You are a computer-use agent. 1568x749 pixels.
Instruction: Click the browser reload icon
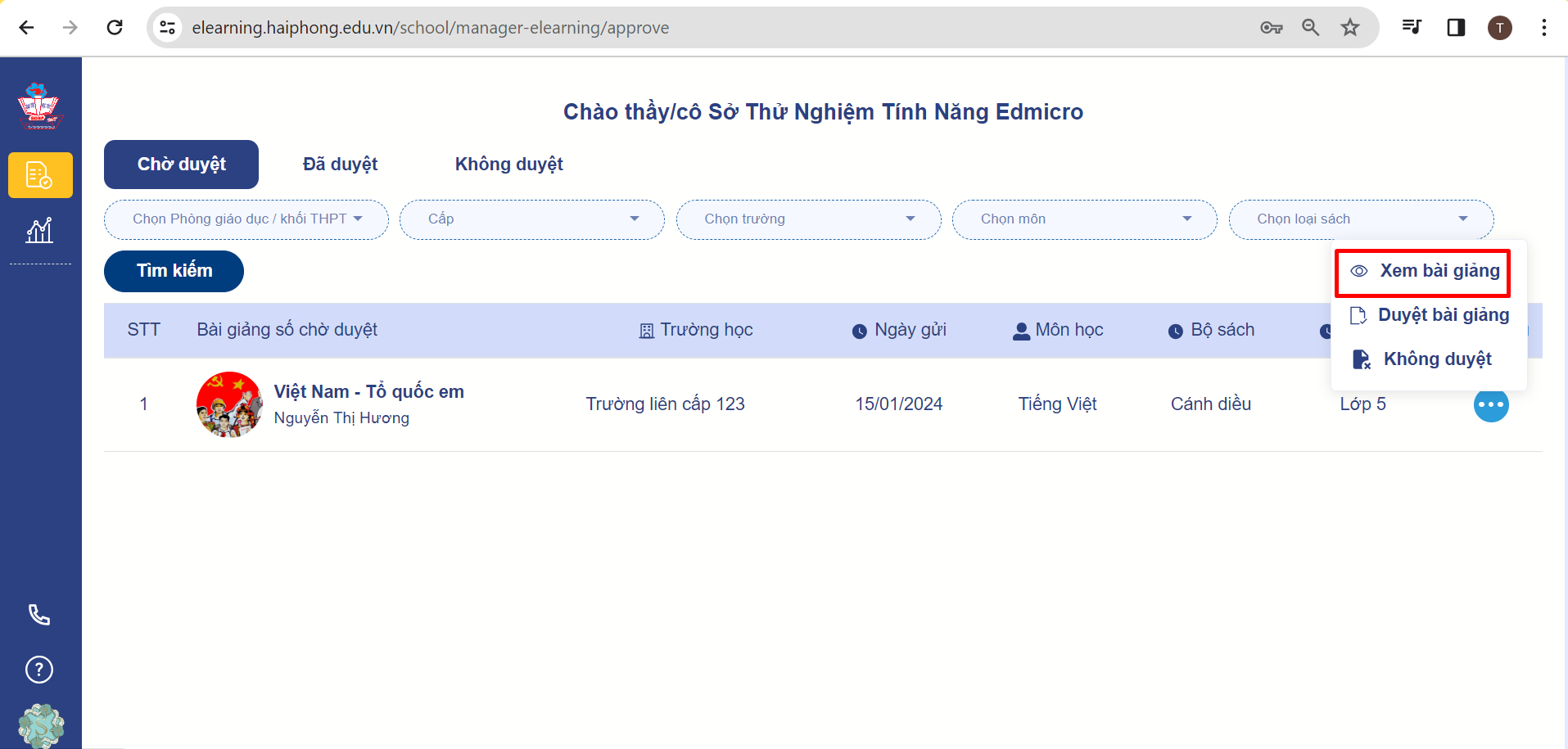point(115,28)
